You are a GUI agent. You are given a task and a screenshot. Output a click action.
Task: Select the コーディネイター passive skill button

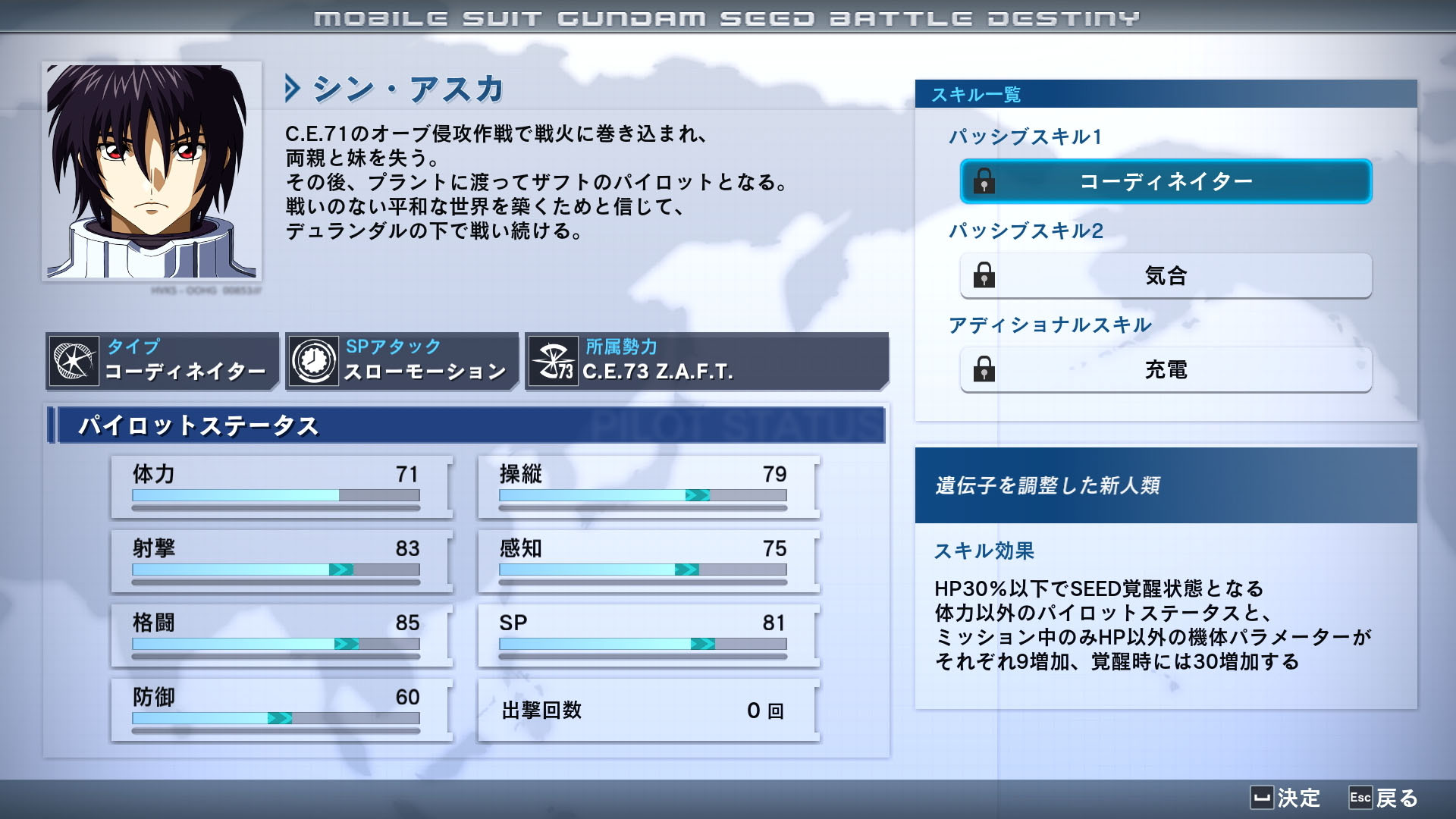pyautogui.click(x=1166, y=181)
